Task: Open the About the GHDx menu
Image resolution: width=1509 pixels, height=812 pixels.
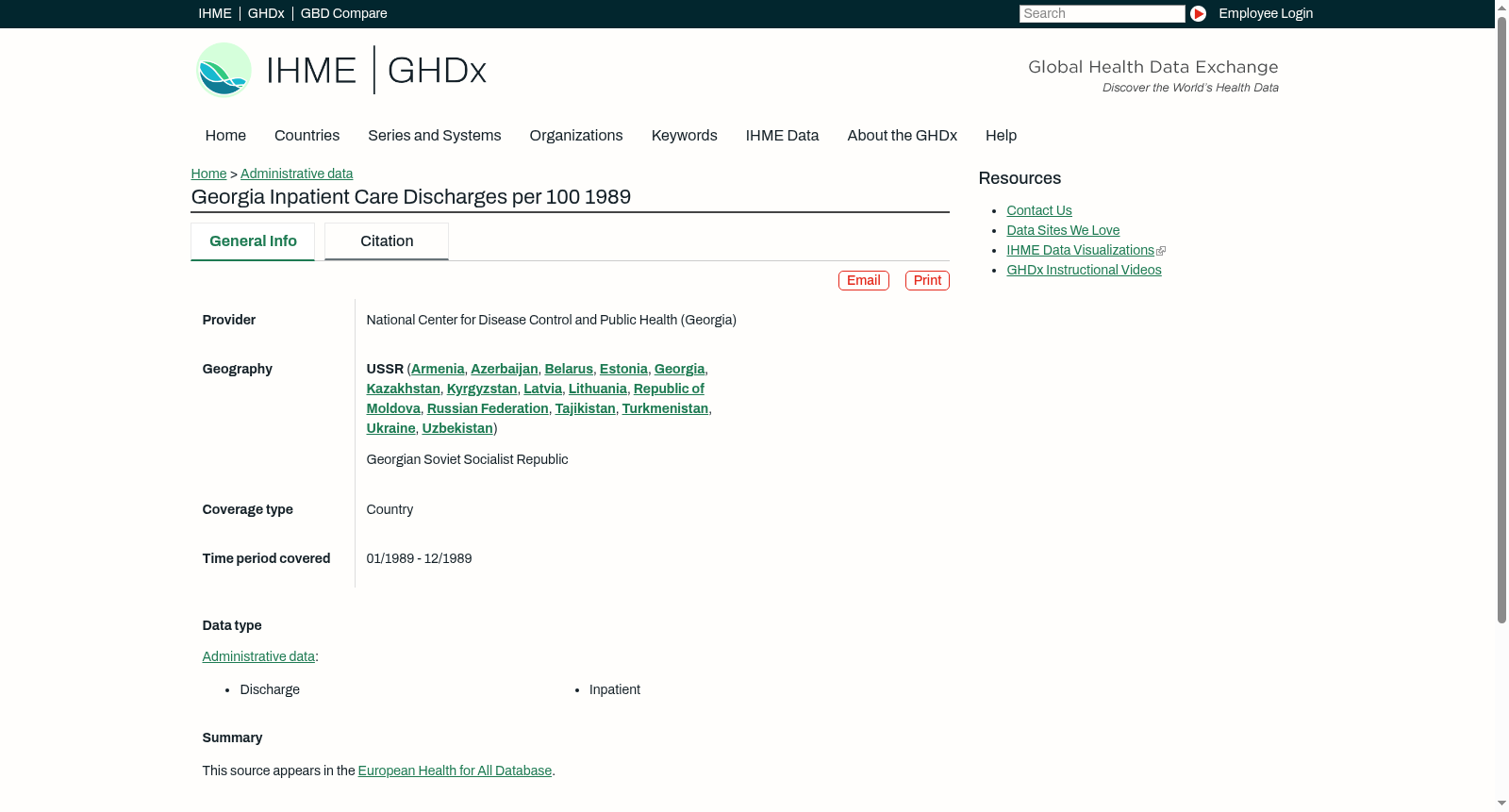Action: coord(903,136)
